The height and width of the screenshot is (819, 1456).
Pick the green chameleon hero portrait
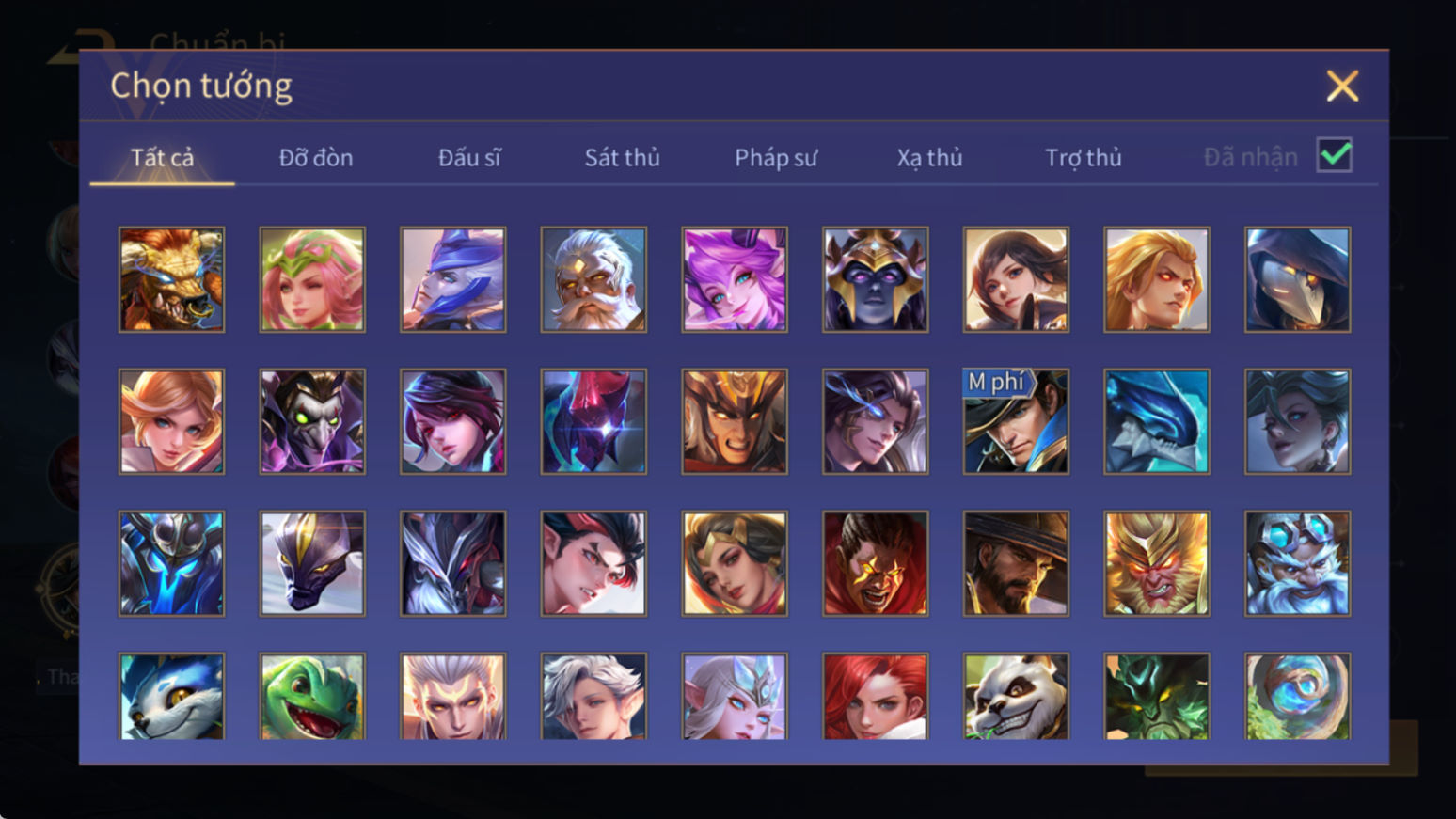[312, 696]
